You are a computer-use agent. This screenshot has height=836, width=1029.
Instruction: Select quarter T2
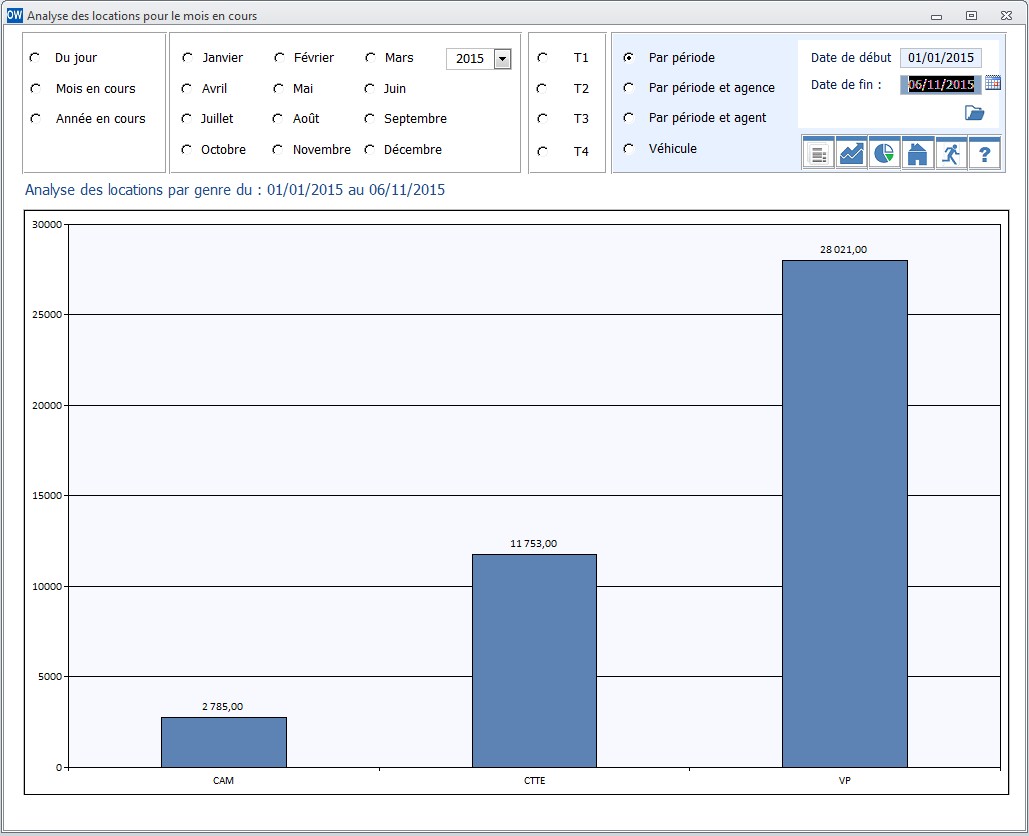pyautogui.click(x=541, y=88)
